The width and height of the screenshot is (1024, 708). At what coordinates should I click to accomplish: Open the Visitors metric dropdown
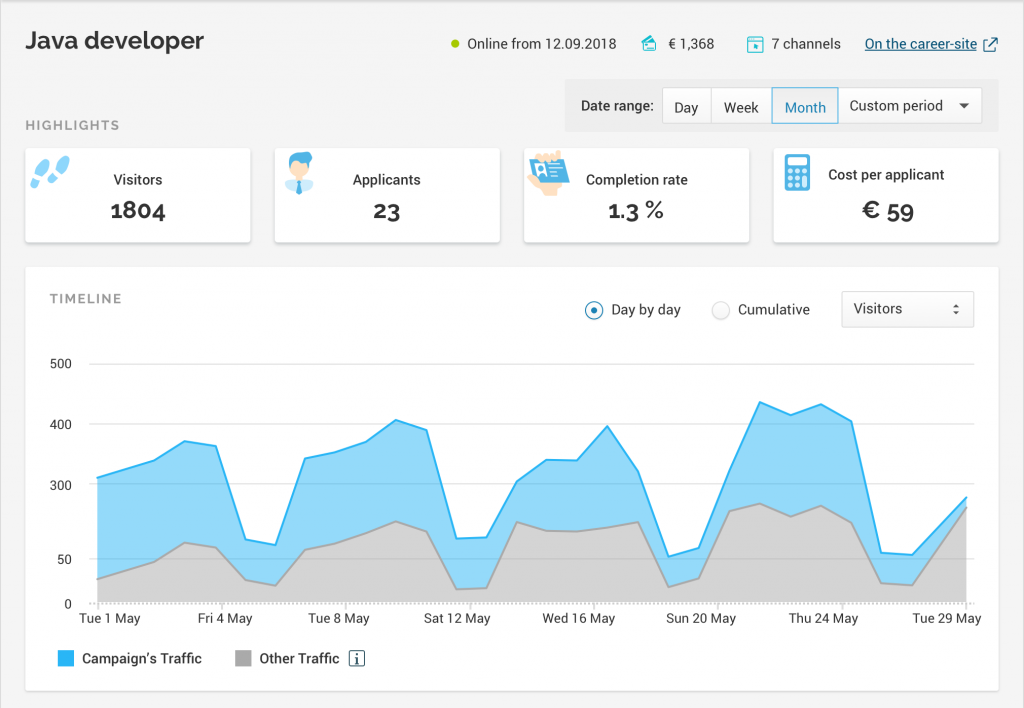[907, 309]
